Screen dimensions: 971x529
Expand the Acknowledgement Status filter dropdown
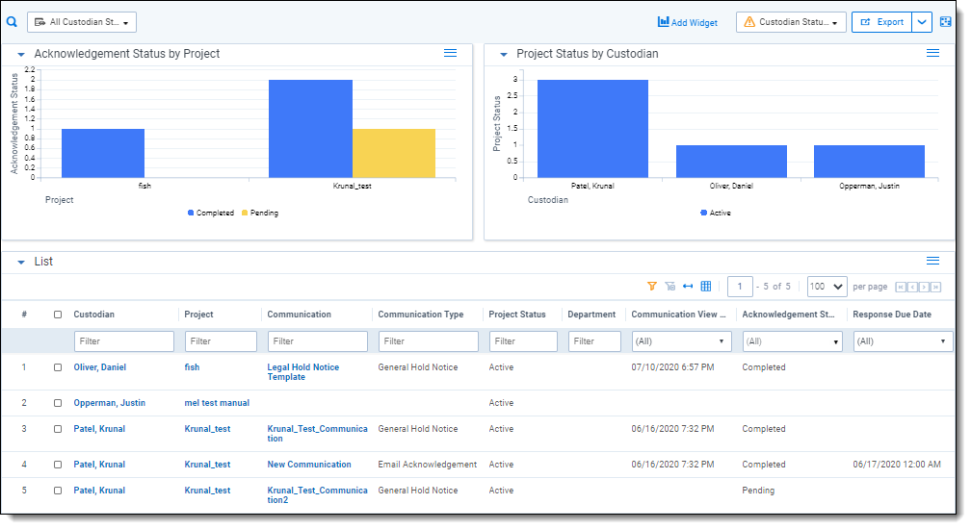tap(791, 341)
